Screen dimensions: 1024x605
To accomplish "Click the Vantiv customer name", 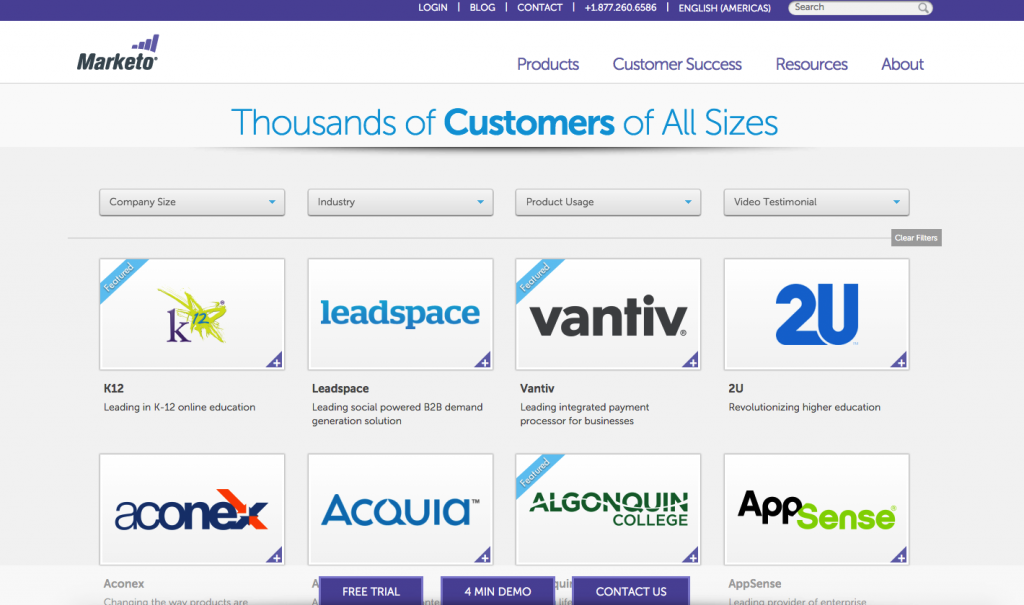I will point(537,388).
